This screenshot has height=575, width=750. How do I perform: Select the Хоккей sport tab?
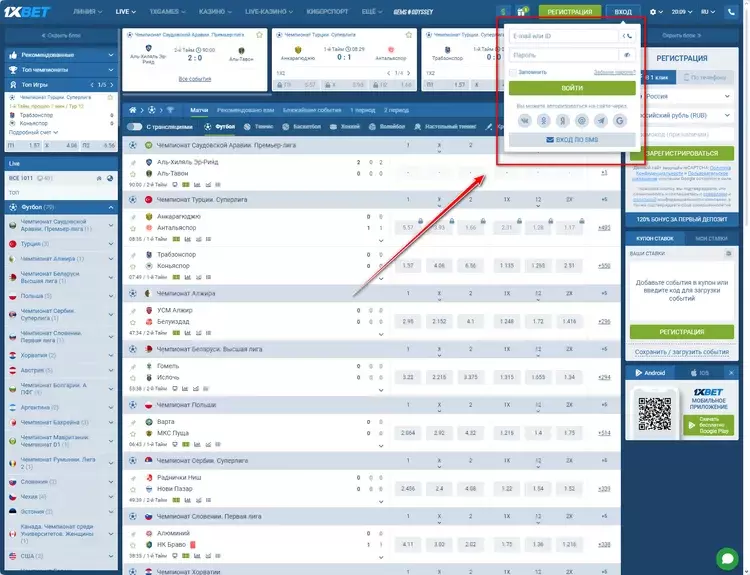(x=346, y=127)
